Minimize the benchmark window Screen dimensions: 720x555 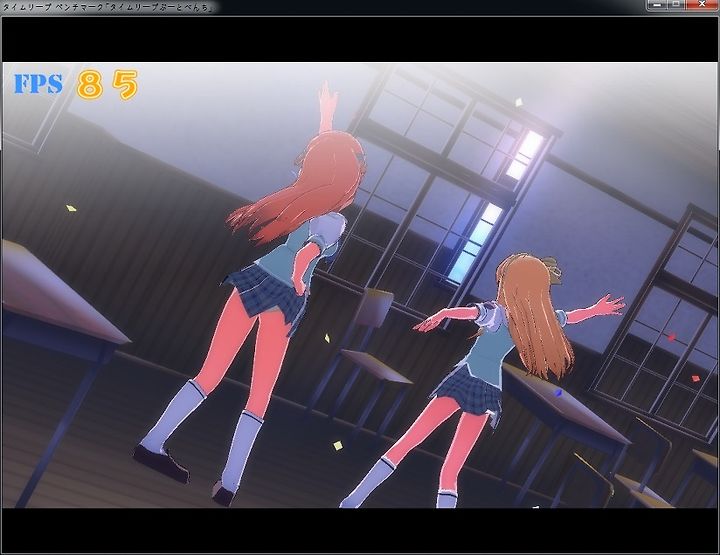pyautogui.click(x=657, y=5)
